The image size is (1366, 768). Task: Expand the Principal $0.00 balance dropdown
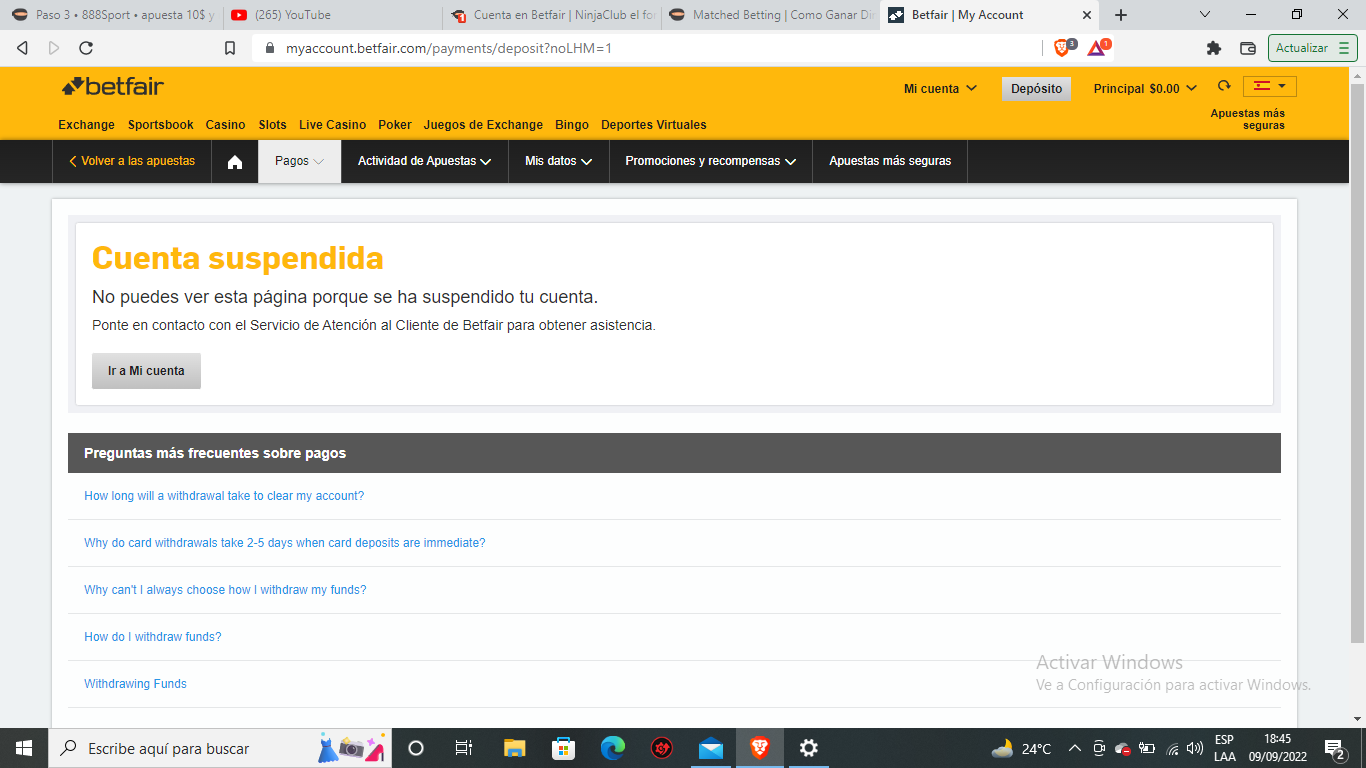coord(1145,89)
